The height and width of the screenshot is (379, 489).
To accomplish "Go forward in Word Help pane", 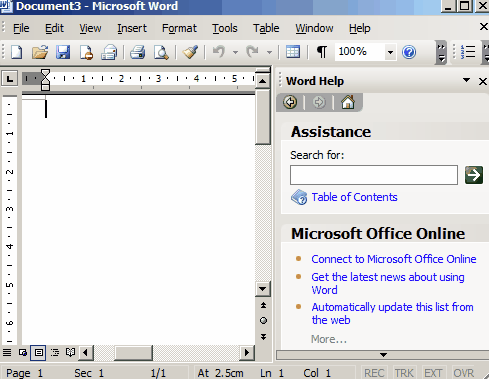I will coord(319,102).
